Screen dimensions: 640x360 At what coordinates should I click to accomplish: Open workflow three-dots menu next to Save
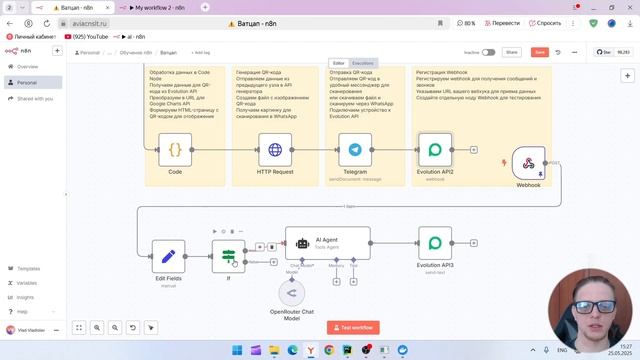pyautogui.click(x=574, y=52)
